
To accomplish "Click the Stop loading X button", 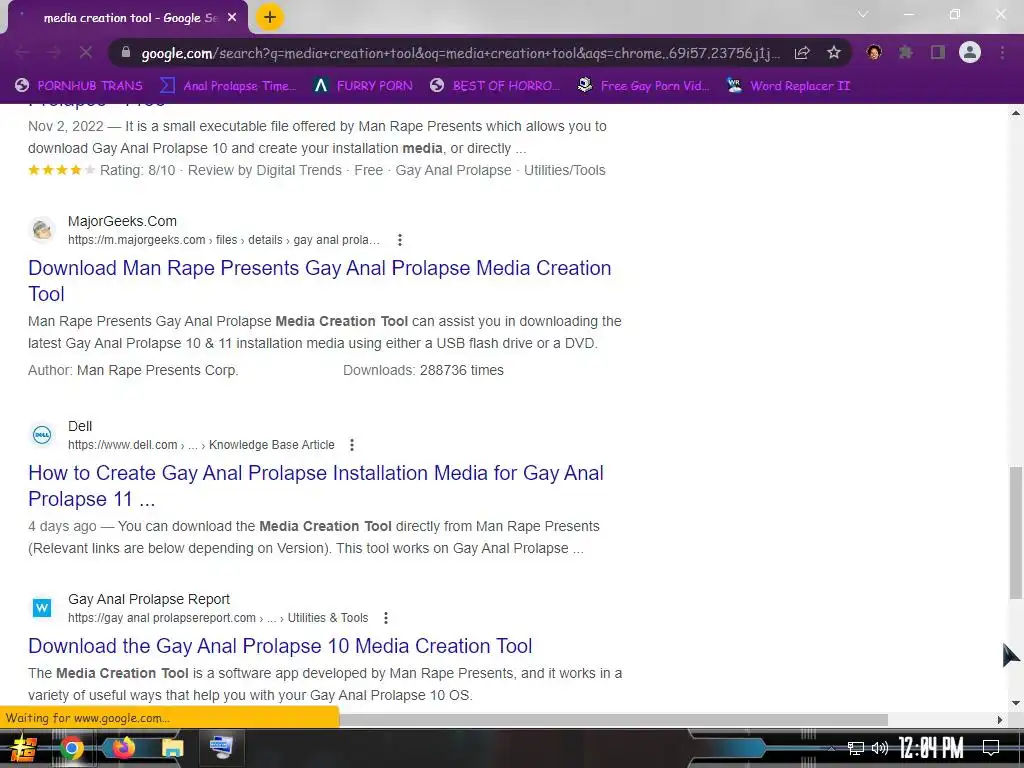I will (86, 52).
